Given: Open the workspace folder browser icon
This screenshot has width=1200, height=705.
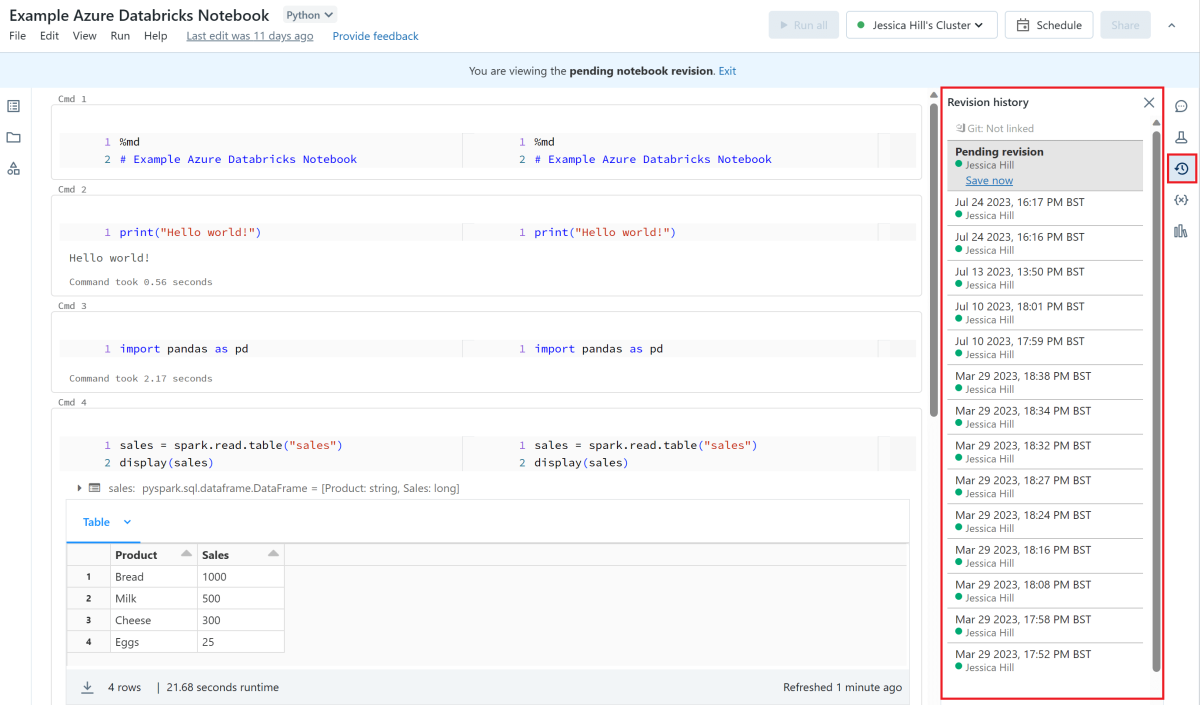Looking at the screenshot, I should click(x=14, y=137).
